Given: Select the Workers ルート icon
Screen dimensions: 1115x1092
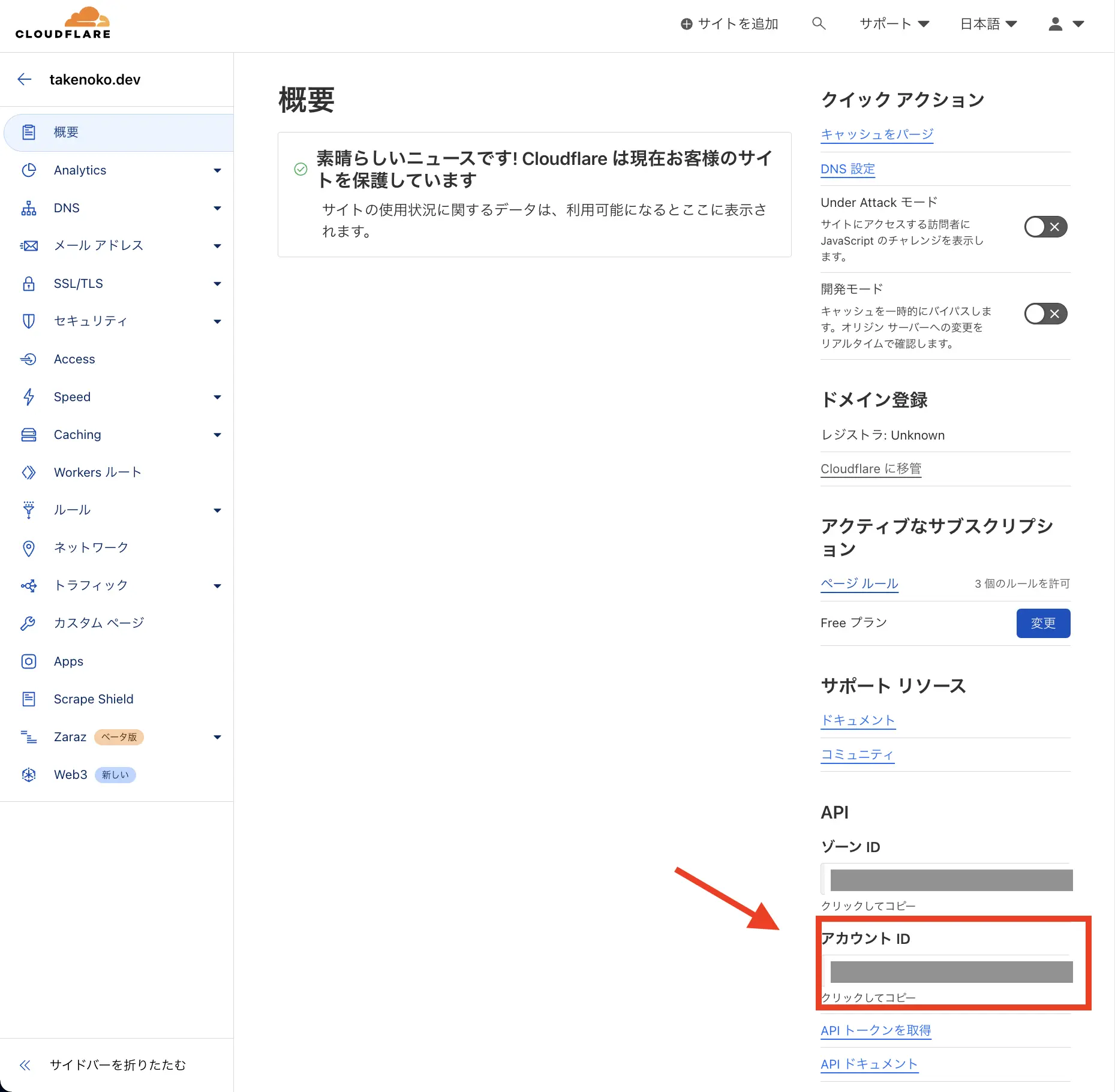Looking at the screenshot, I should coord(29,472).
